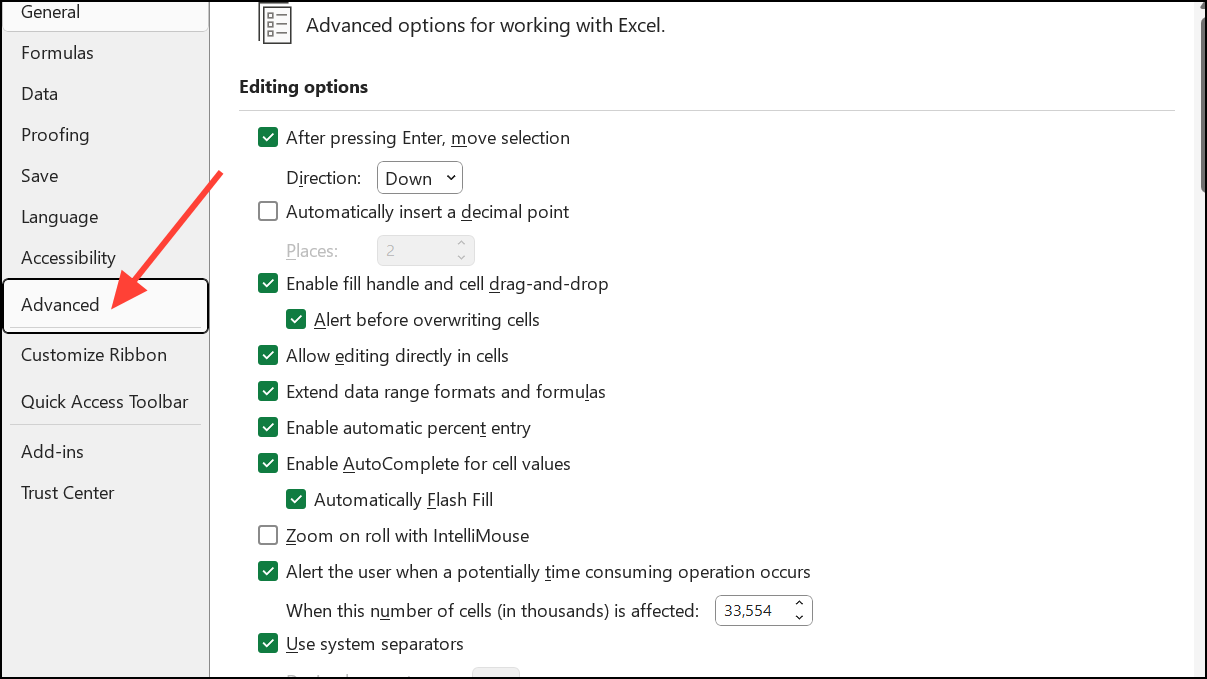Open the Trust Center page
1207x679 pixels.
(x=67, y=492)
